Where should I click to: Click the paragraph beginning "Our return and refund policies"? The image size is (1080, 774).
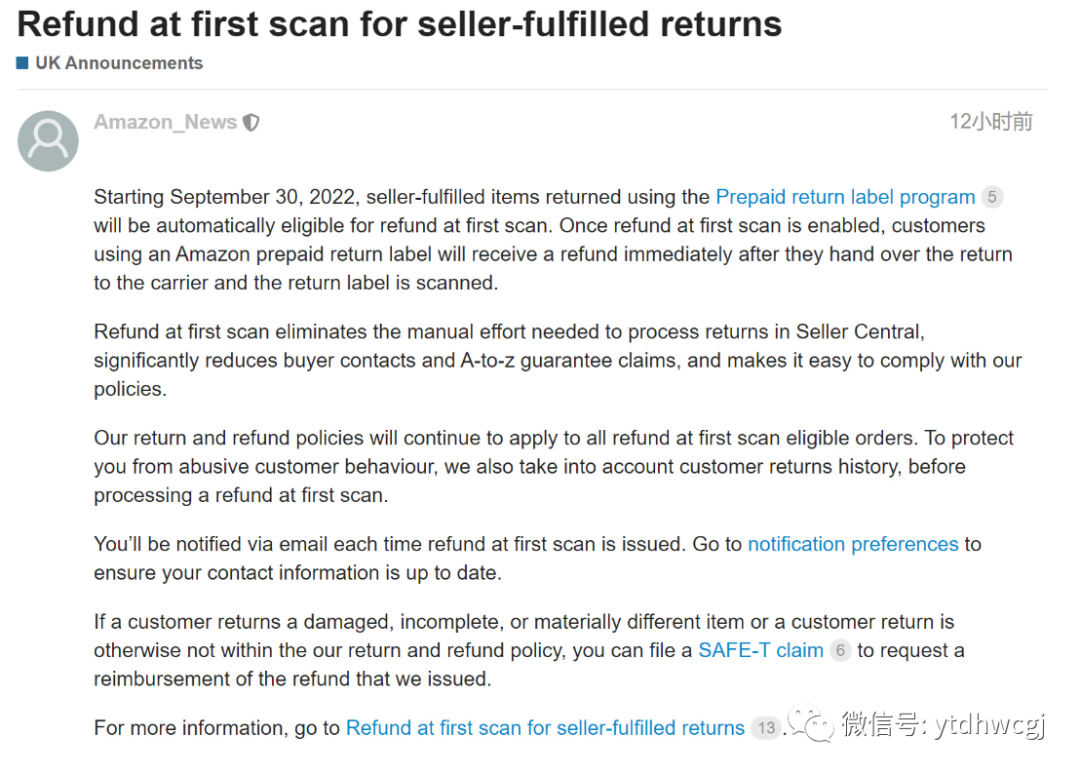(540, 466)
